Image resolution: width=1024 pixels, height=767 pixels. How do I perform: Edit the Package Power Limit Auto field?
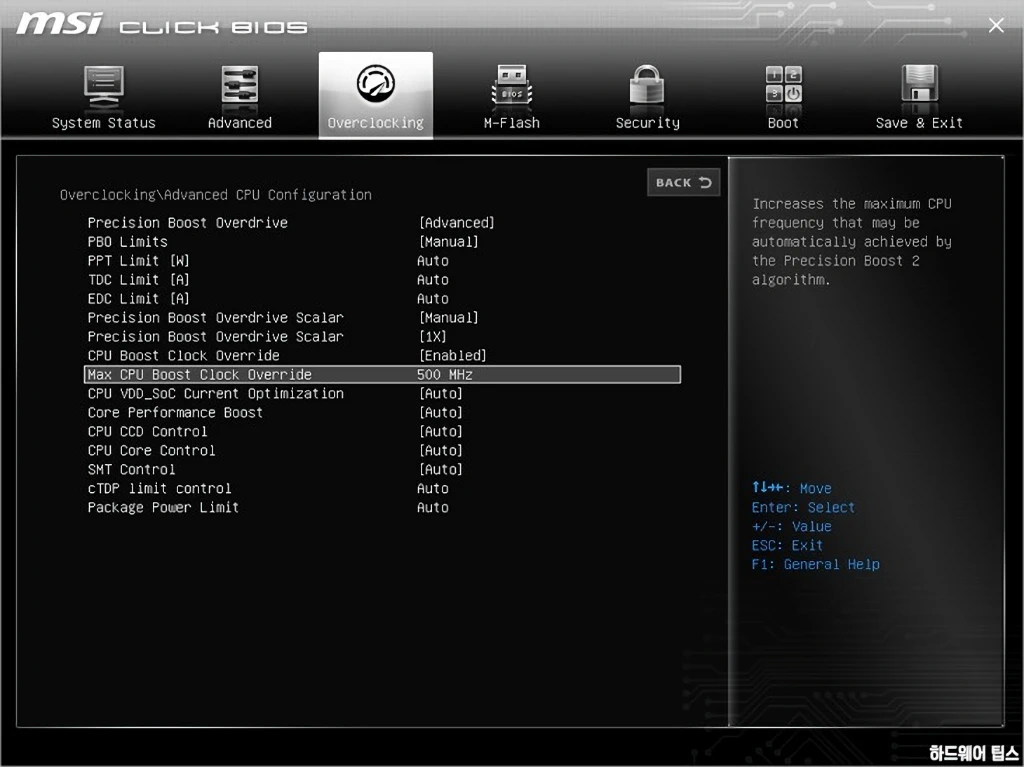click(433, 507)
